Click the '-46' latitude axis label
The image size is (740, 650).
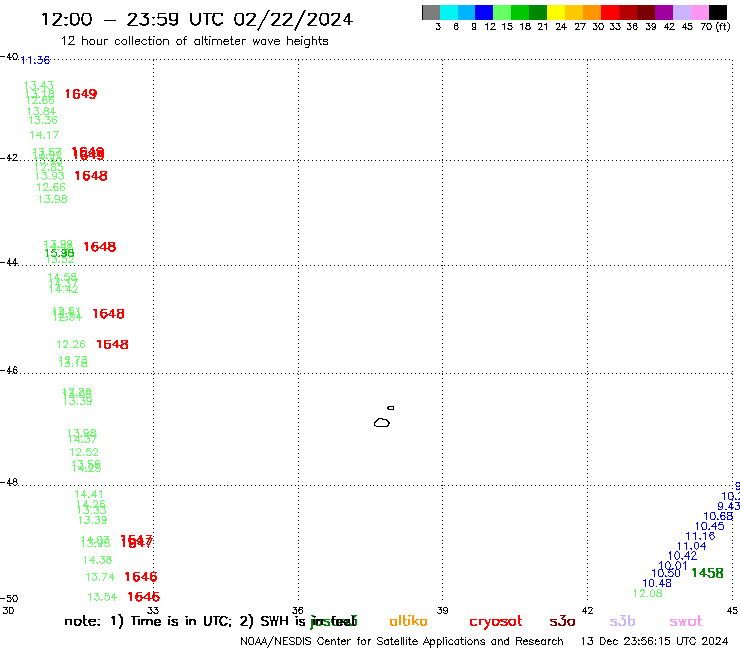pyautogui.click(x=9, y=370)
